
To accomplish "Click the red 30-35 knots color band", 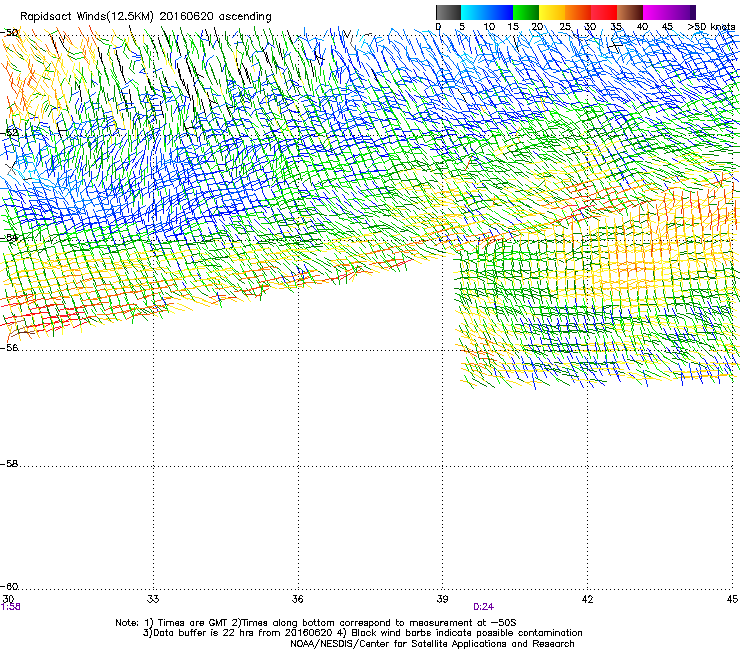I will [604, 12].
